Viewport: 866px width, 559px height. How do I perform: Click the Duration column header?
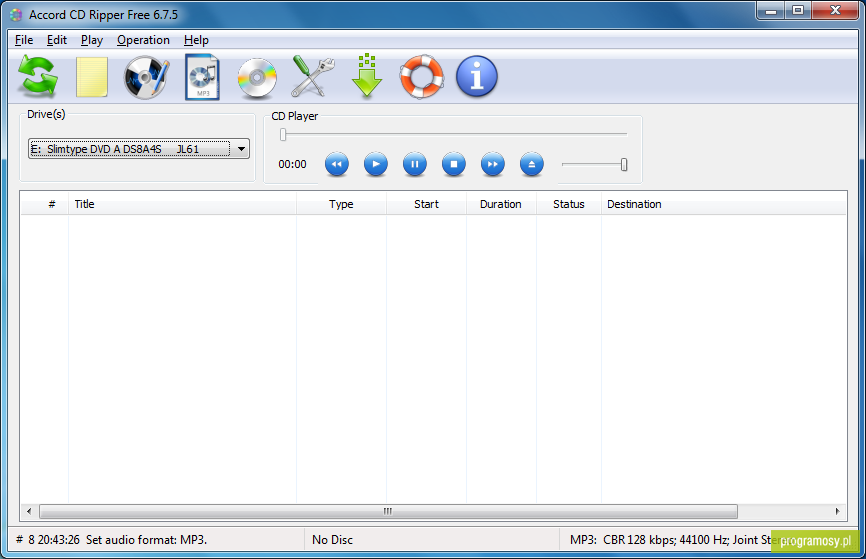(501, 204)
